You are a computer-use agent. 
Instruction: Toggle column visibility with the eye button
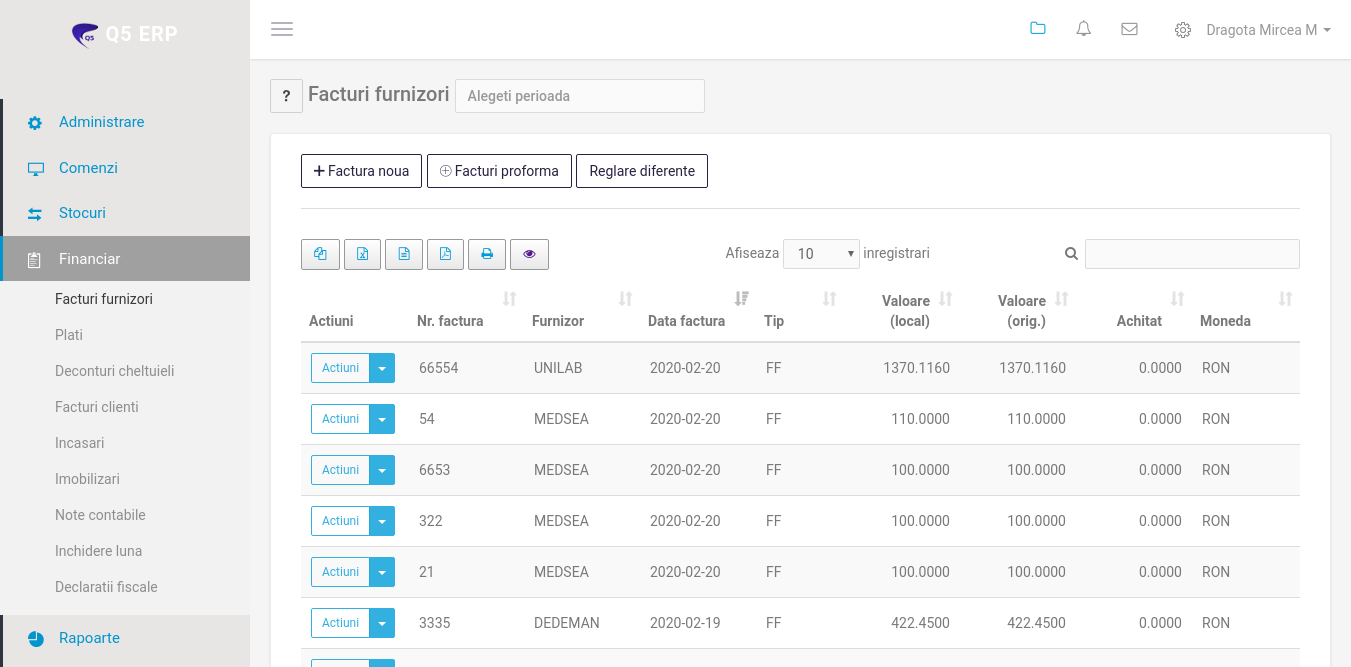click(x=529, y=254)
